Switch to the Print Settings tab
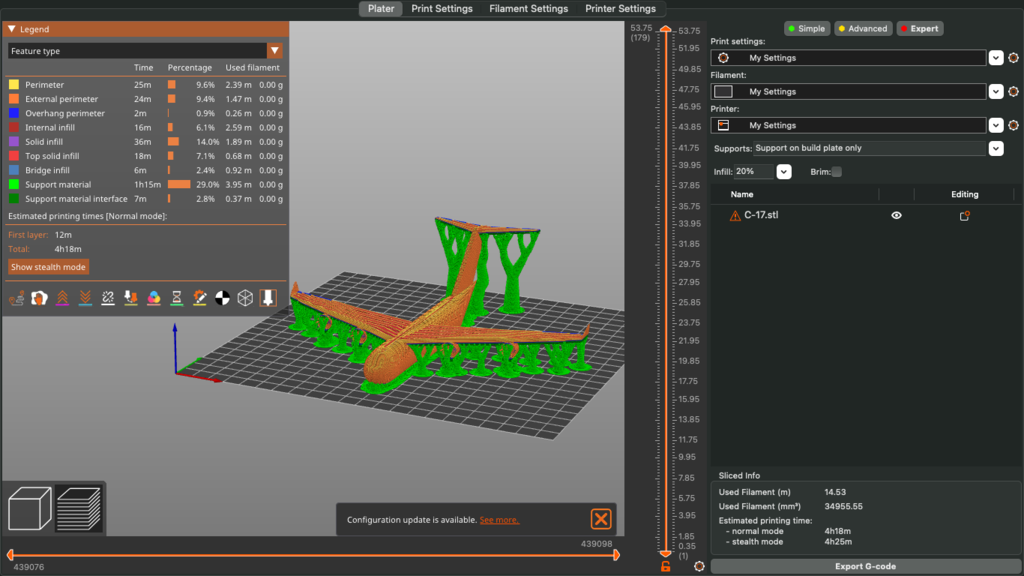Image resolution: width=1024 pixels, height=576 pixels. coord(442,8)
